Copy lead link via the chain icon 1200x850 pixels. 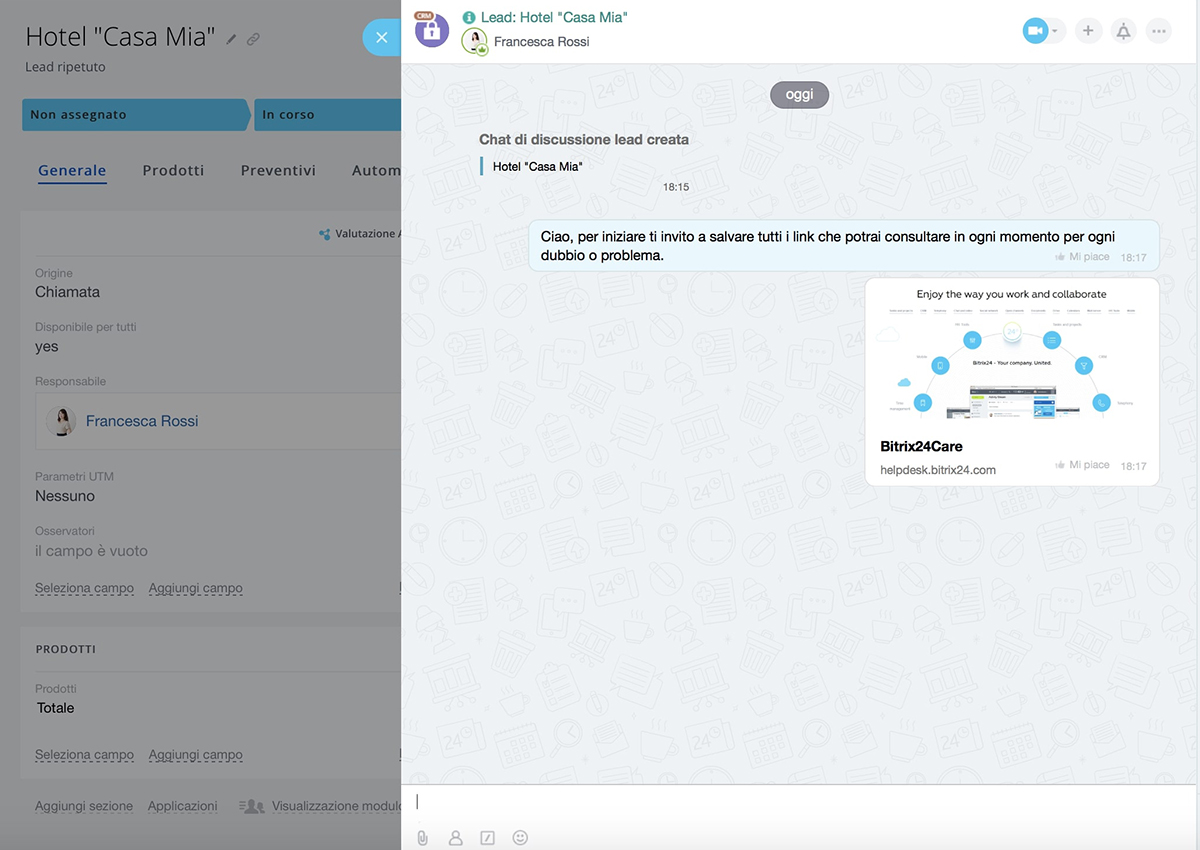click(254, 39)
